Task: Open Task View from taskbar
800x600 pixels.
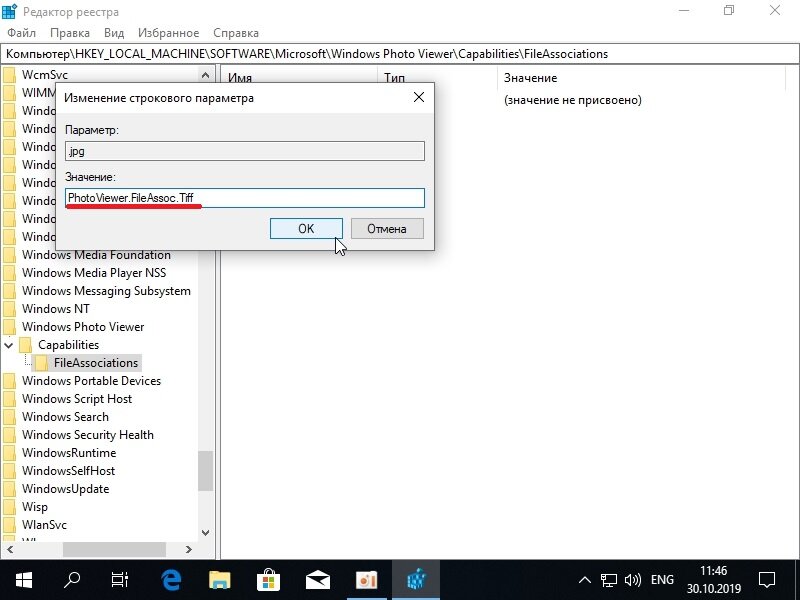Action: pos(120,580)
